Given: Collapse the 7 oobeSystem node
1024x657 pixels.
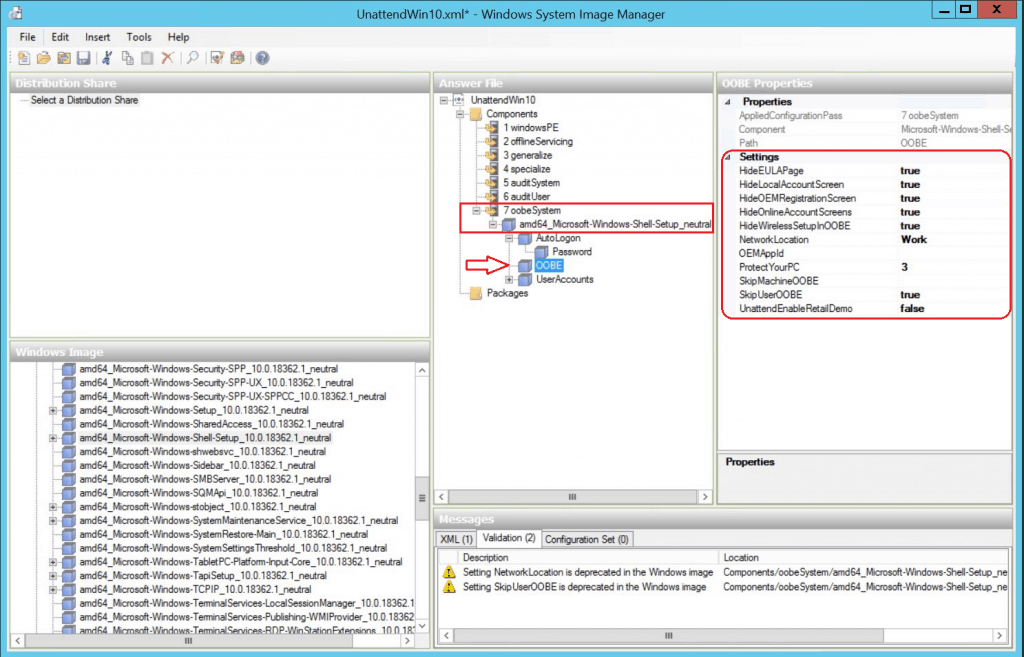Looking at the screenshot, I should tap(477, 210).
